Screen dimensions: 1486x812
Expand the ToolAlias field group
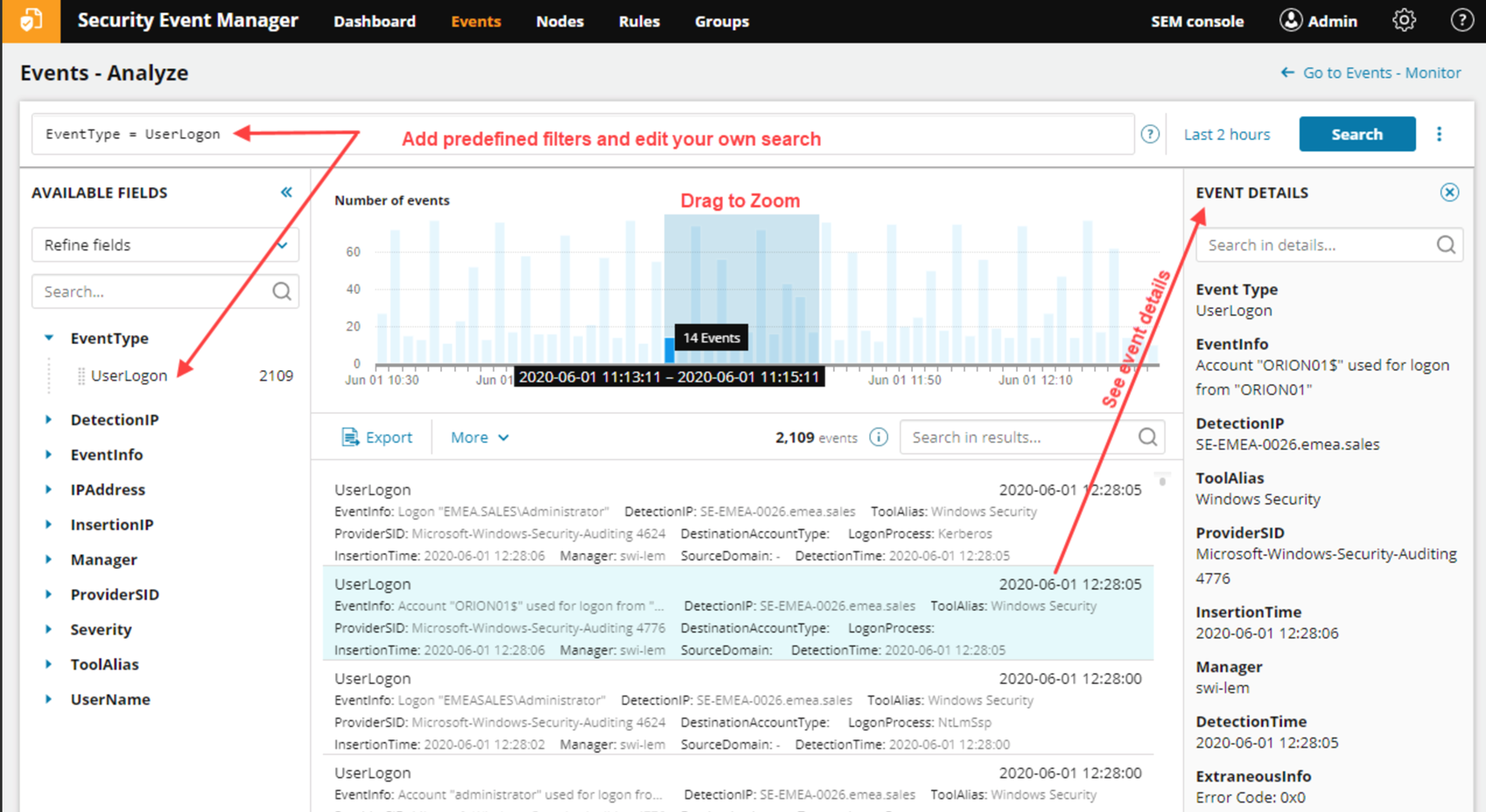(x=49, y=665)
